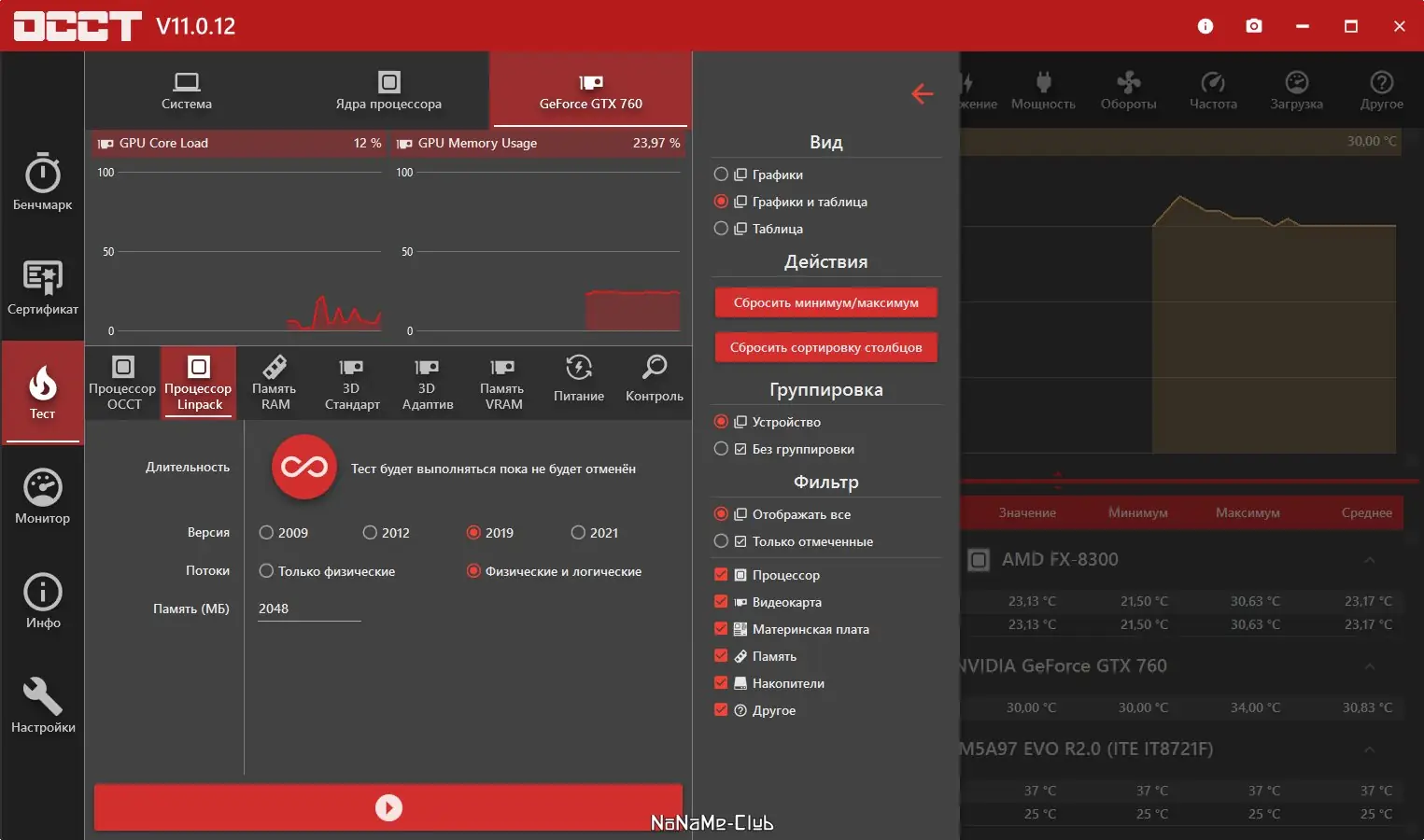
Task: Select Память RAM test
Action: [275, 383]
